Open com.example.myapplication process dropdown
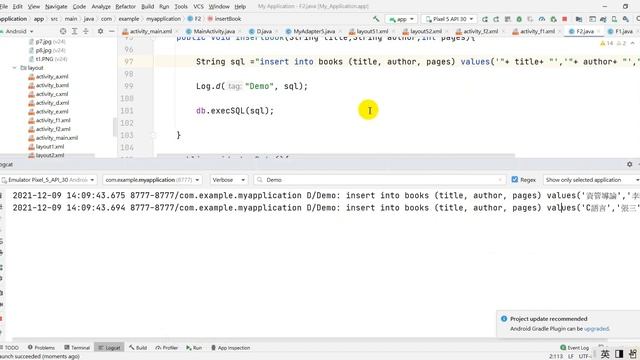This screenshot has width=640, height=360. (152, 180)
